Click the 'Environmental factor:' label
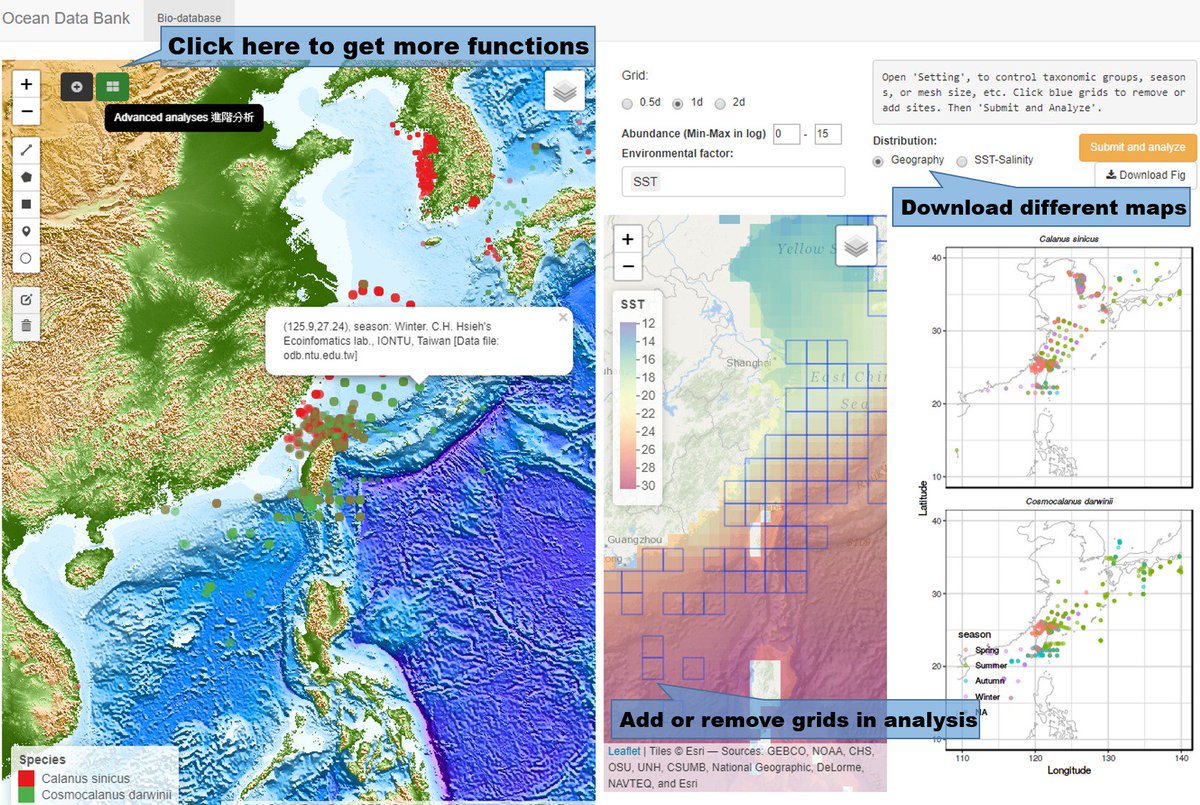This screenshot has height=805, width=1200. pos(677,153)
